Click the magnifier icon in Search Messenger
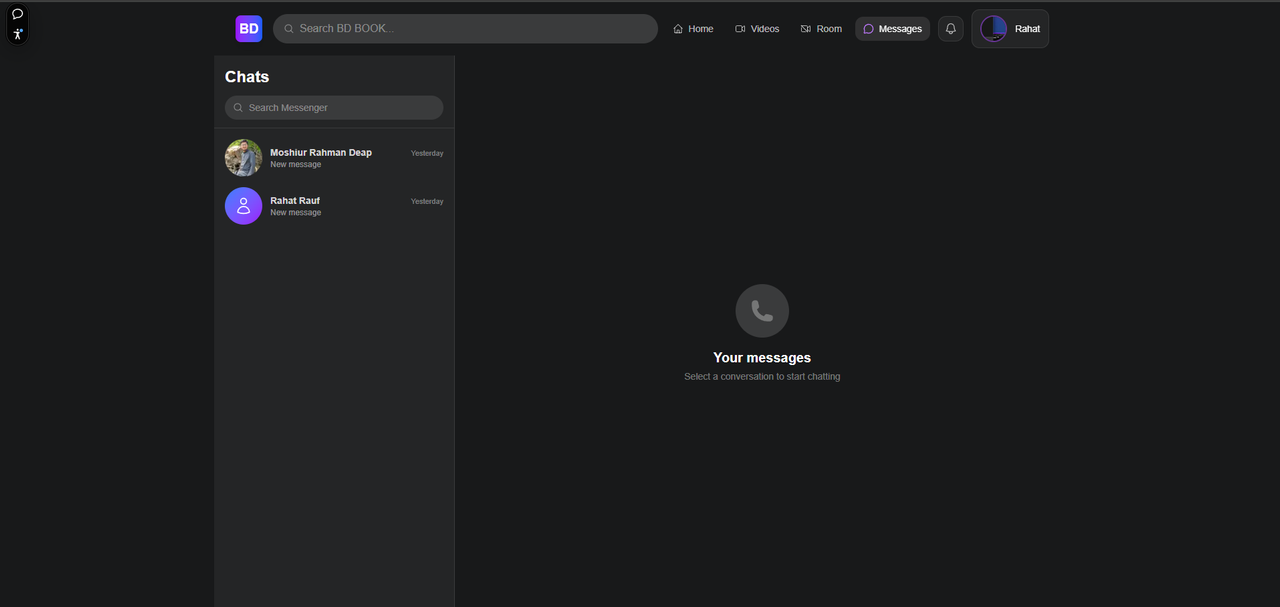 (238, 107)
